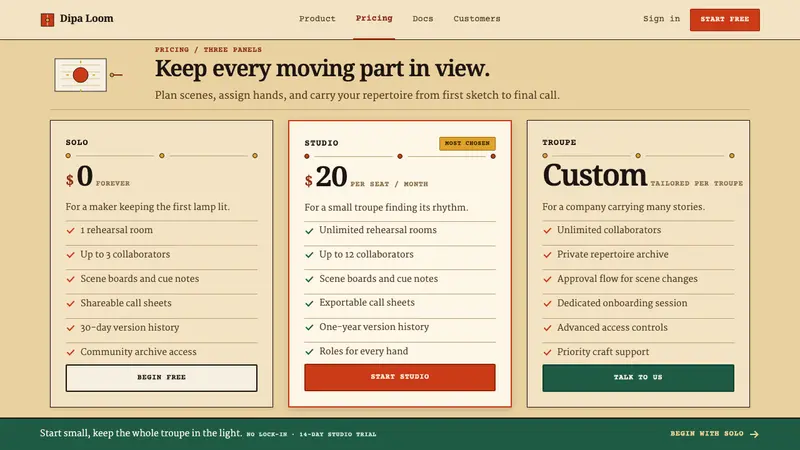
Task: Click 'PER SEAT / MONTH' label
Action: [389, 184]
